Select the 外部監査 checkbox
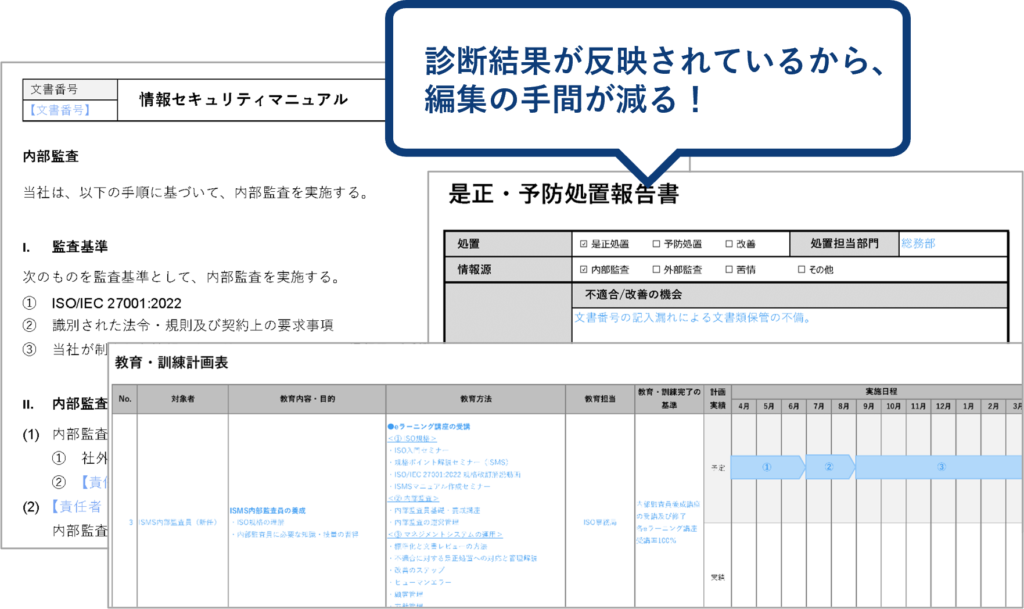The height and width of the screenshot is (609, 1024). (x=656, y=269)
